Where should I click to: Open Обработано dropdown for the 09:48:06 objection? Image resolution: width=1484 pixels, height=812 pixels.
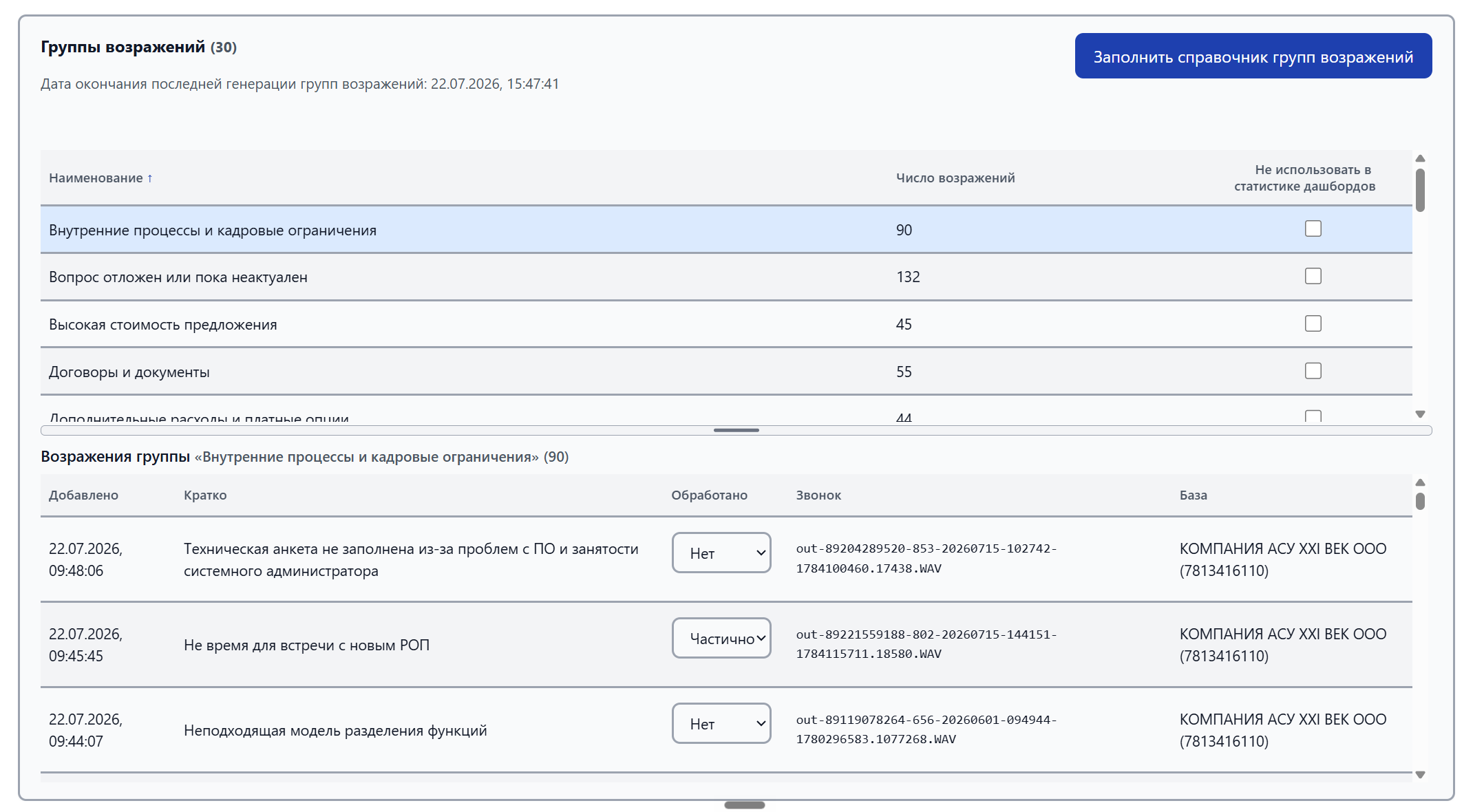tap(721, 553)
